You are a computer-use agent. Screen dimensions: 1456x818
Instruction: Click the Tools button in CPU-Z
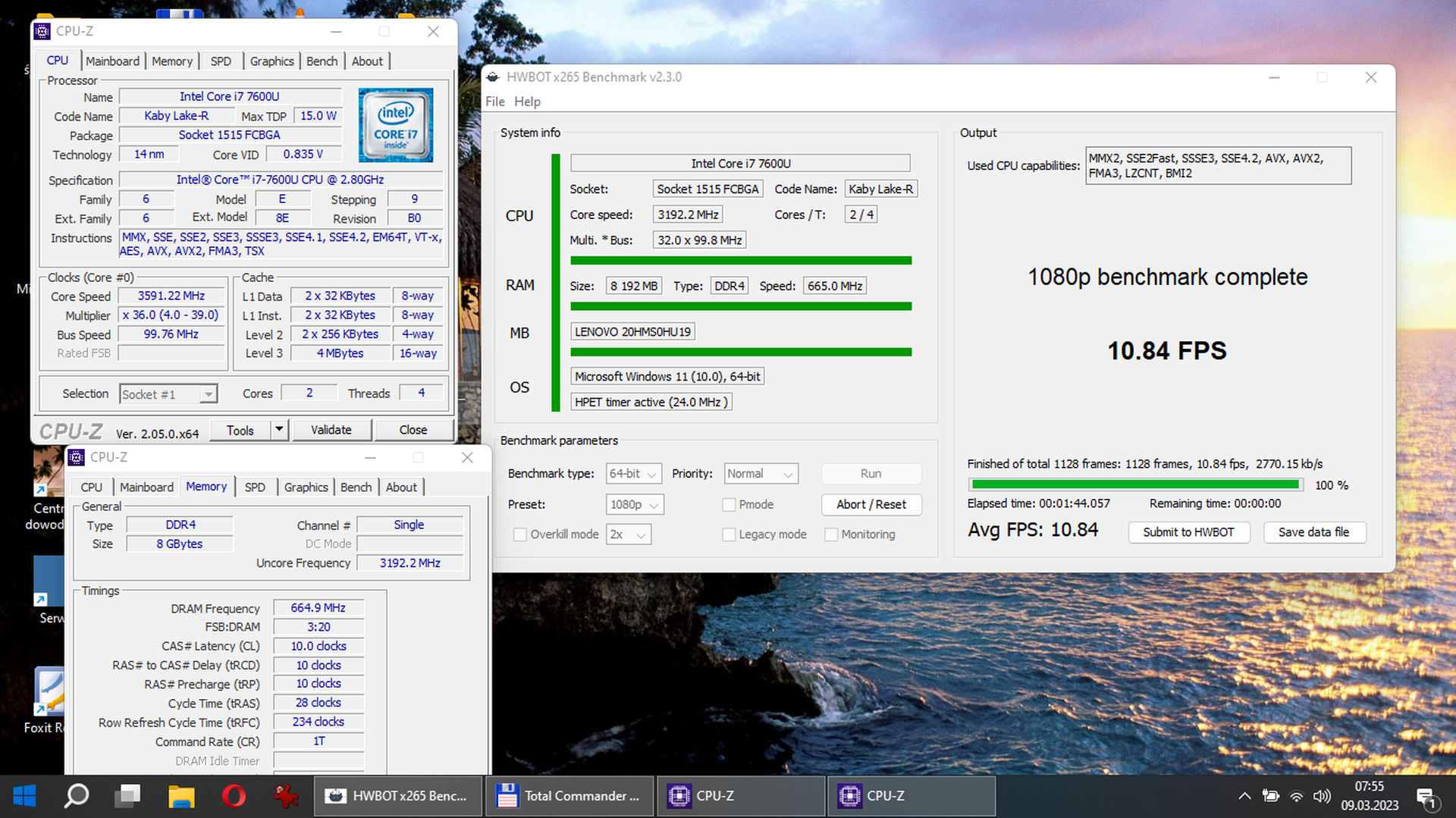coord(240,430)
